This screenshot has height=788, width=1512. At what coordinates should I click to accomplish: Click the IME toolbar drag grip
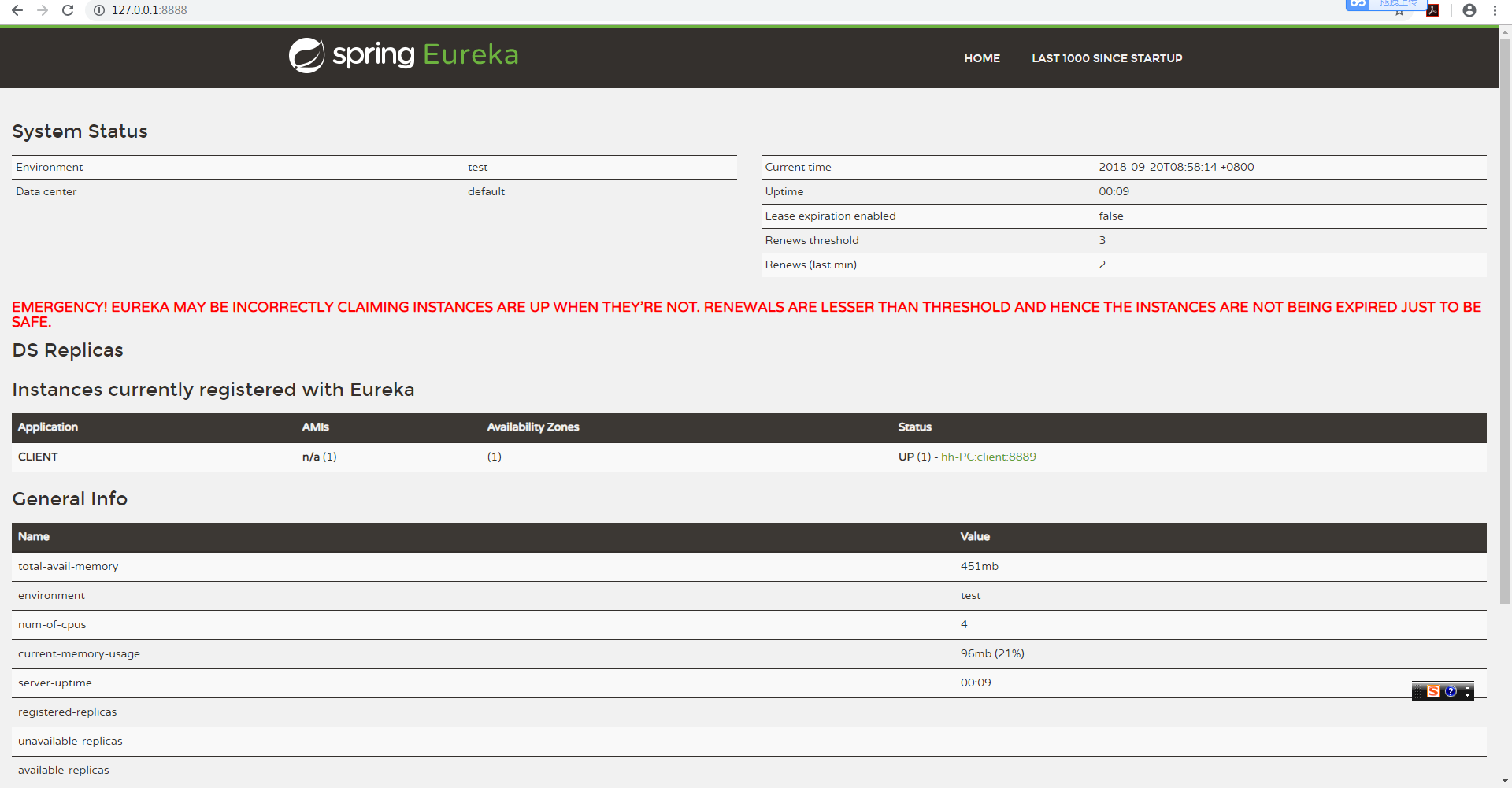[x=1418, y=691]
